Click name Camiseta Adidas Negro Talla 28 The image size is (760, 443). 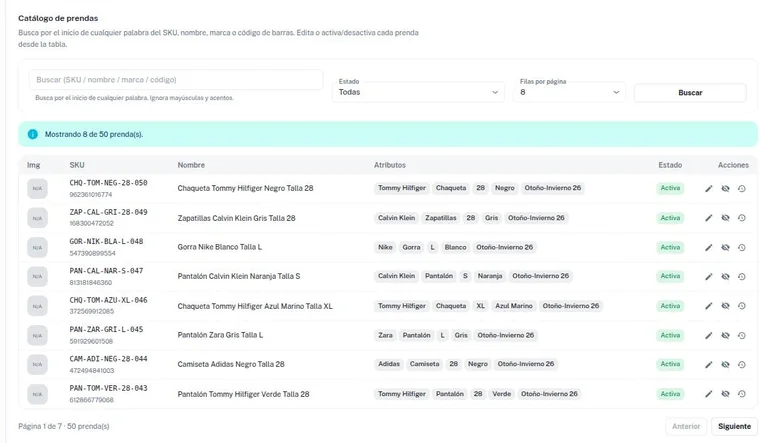(231, 364)
